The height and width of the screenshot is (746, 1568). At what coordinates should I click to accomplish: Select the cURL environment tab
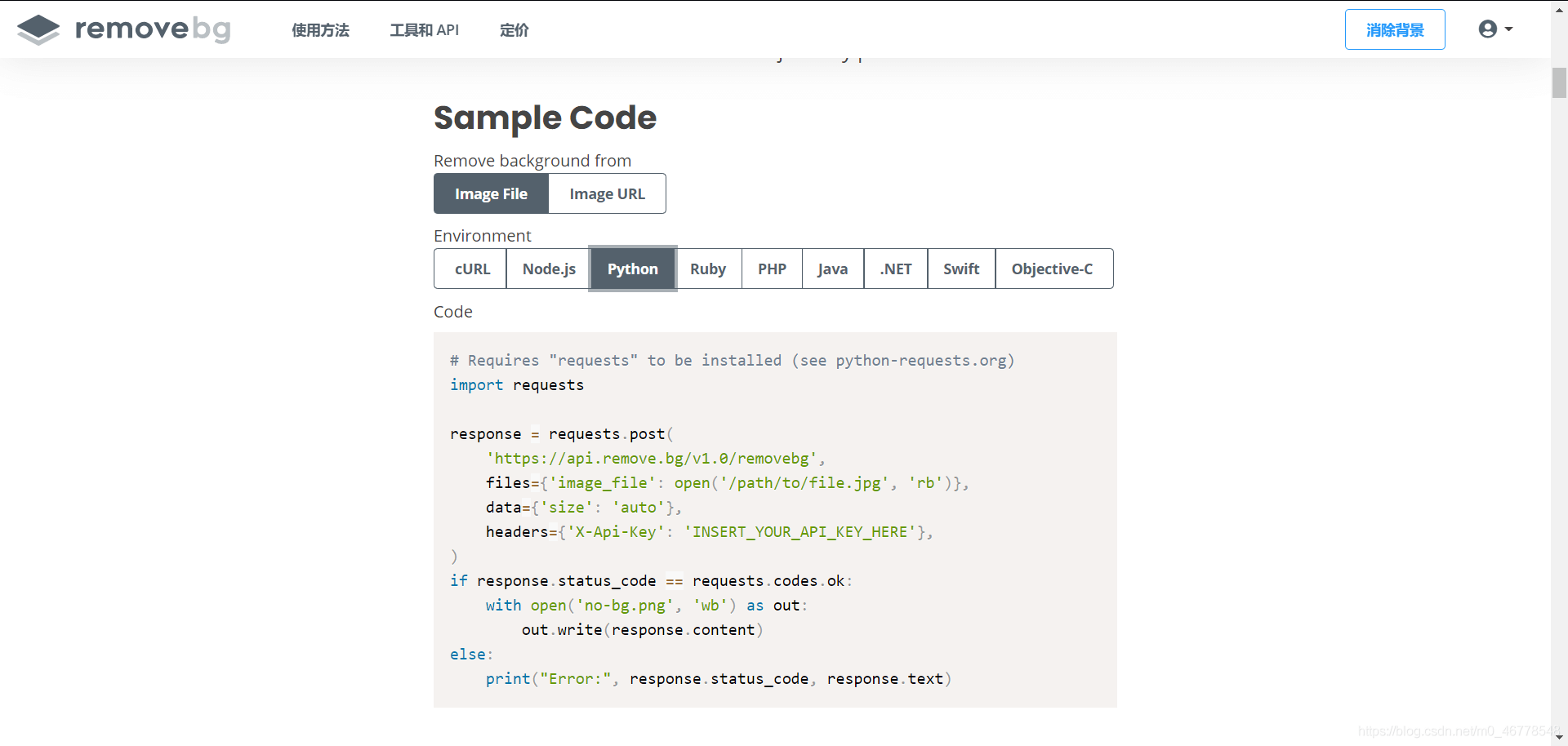pyautogui.click(x=471, y=269)
